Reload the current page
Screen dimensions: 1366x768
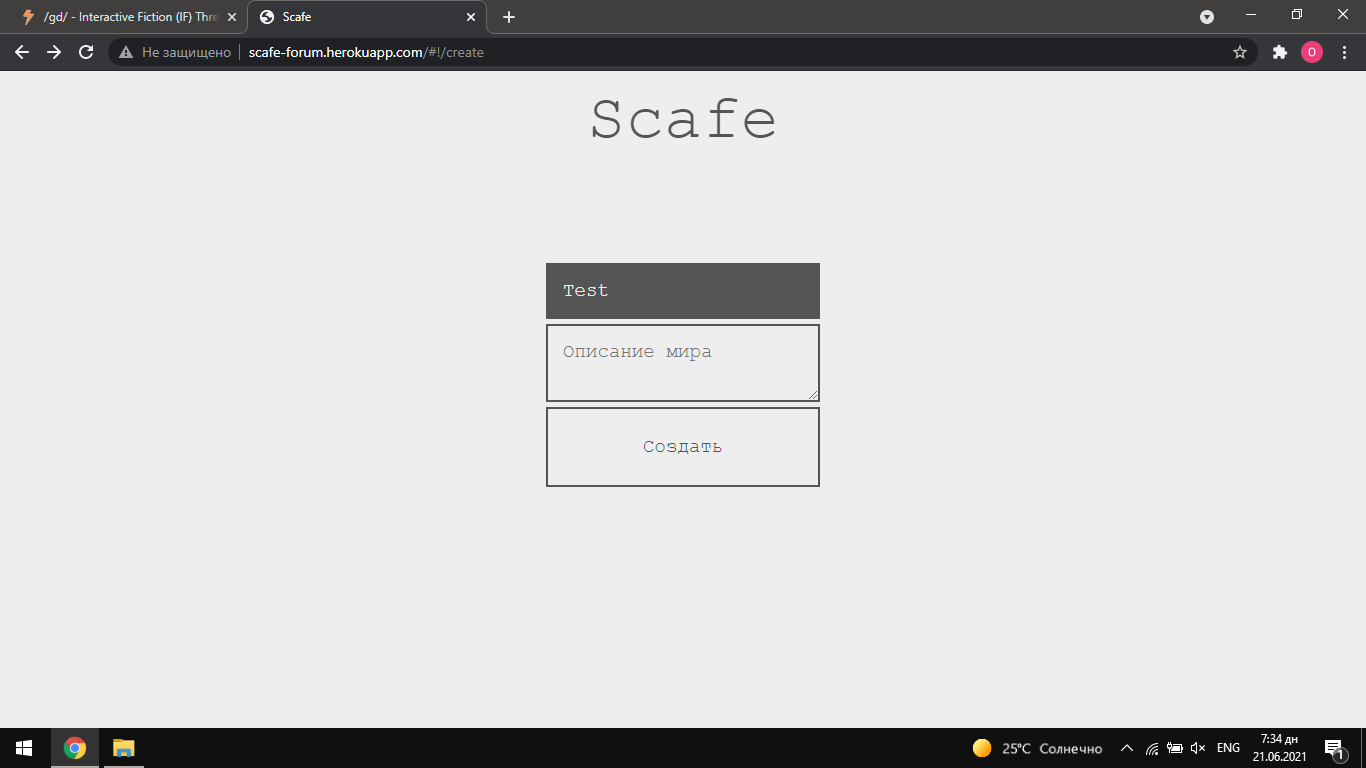point(86,52)
